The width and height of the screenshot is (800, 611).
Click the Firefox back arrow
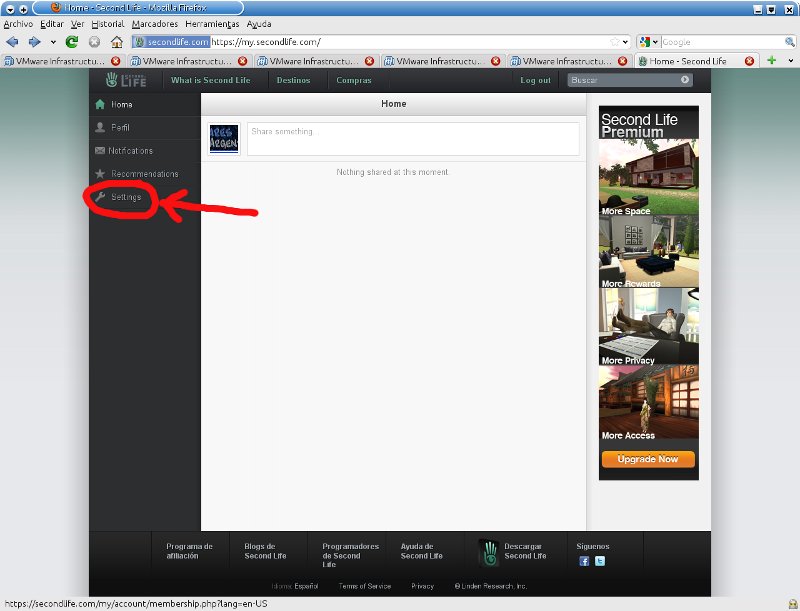coord(12,42)
